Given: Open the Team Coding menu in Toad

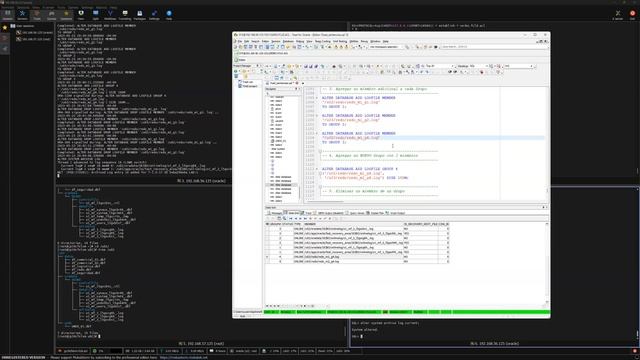Looking at the screenshot, I should pos(322,41).
